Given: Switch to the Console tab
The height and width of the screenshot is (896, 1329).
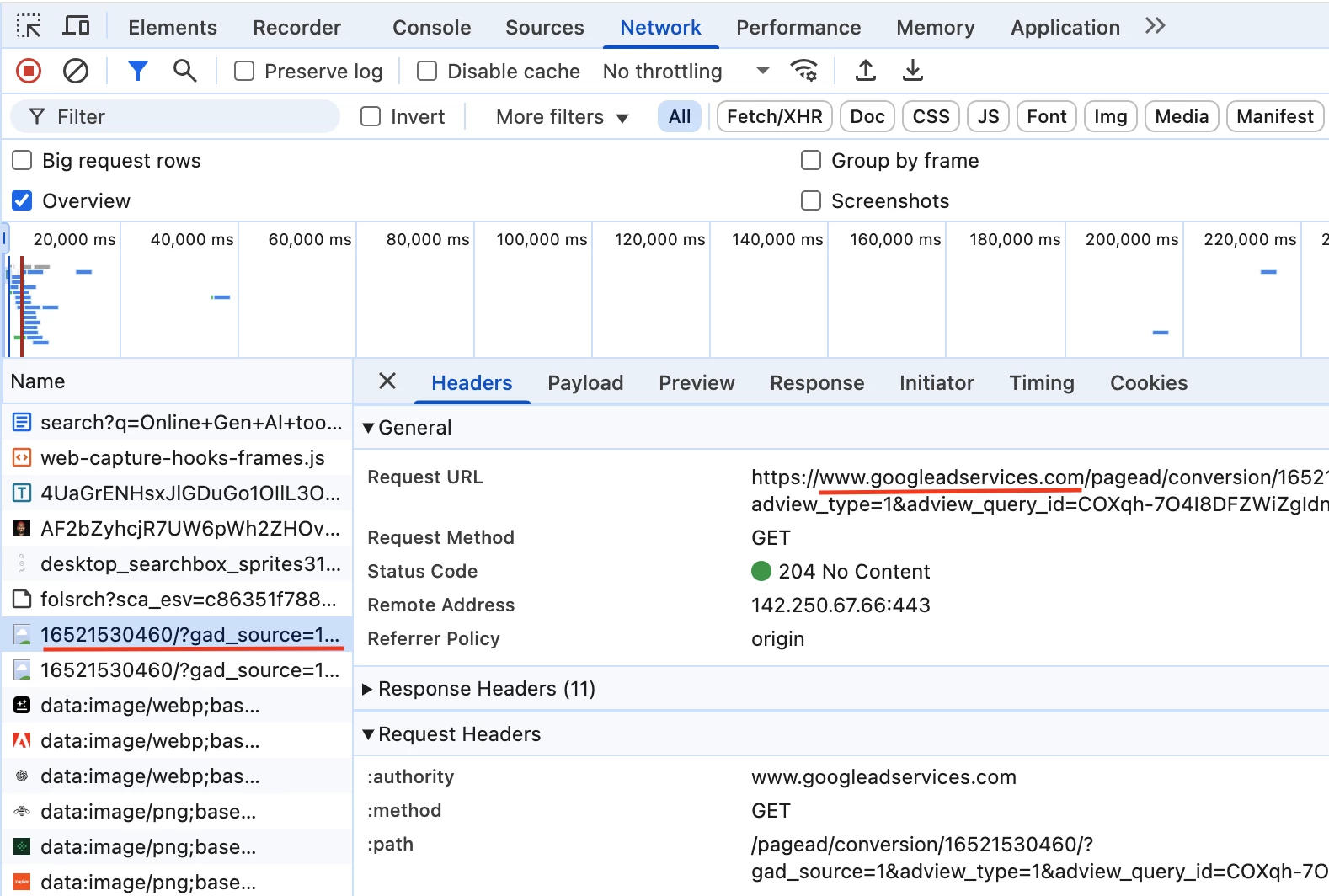Looking at the screenshot, I should pos(432,28).
